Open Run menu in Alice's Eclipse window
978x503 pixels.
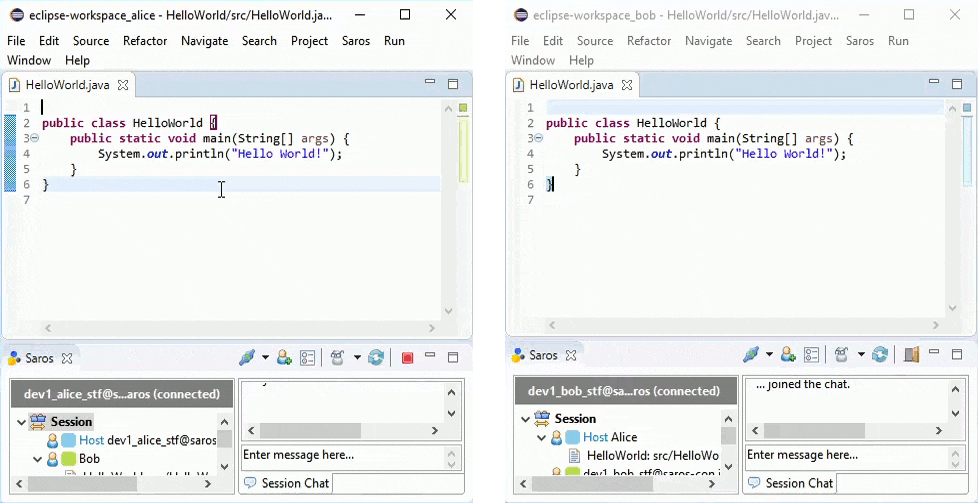394,41
